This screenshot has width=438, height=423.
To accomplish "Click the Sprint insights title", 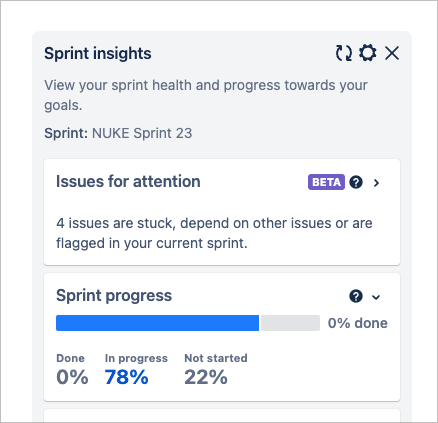I will click(98, 53).
